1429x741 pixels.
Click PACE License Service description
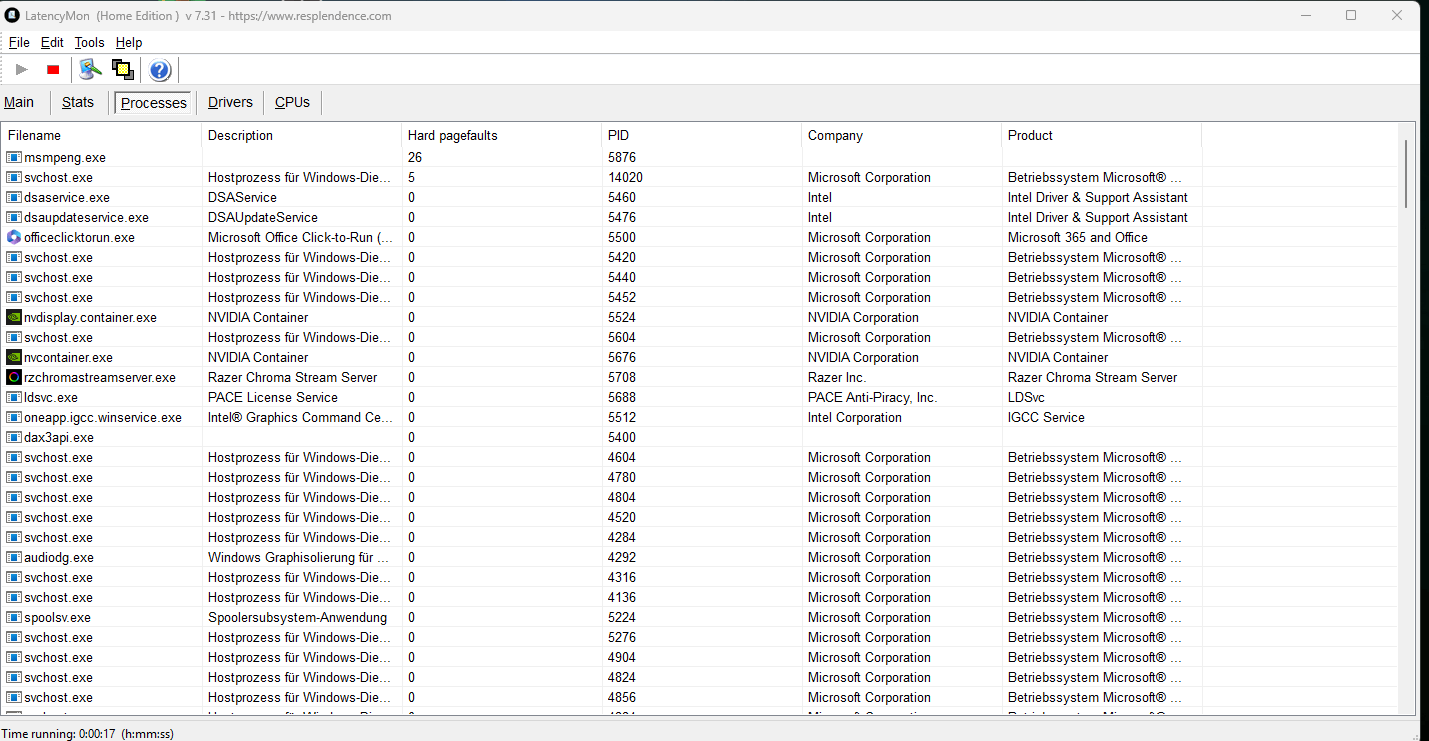(x=273, y=397)
